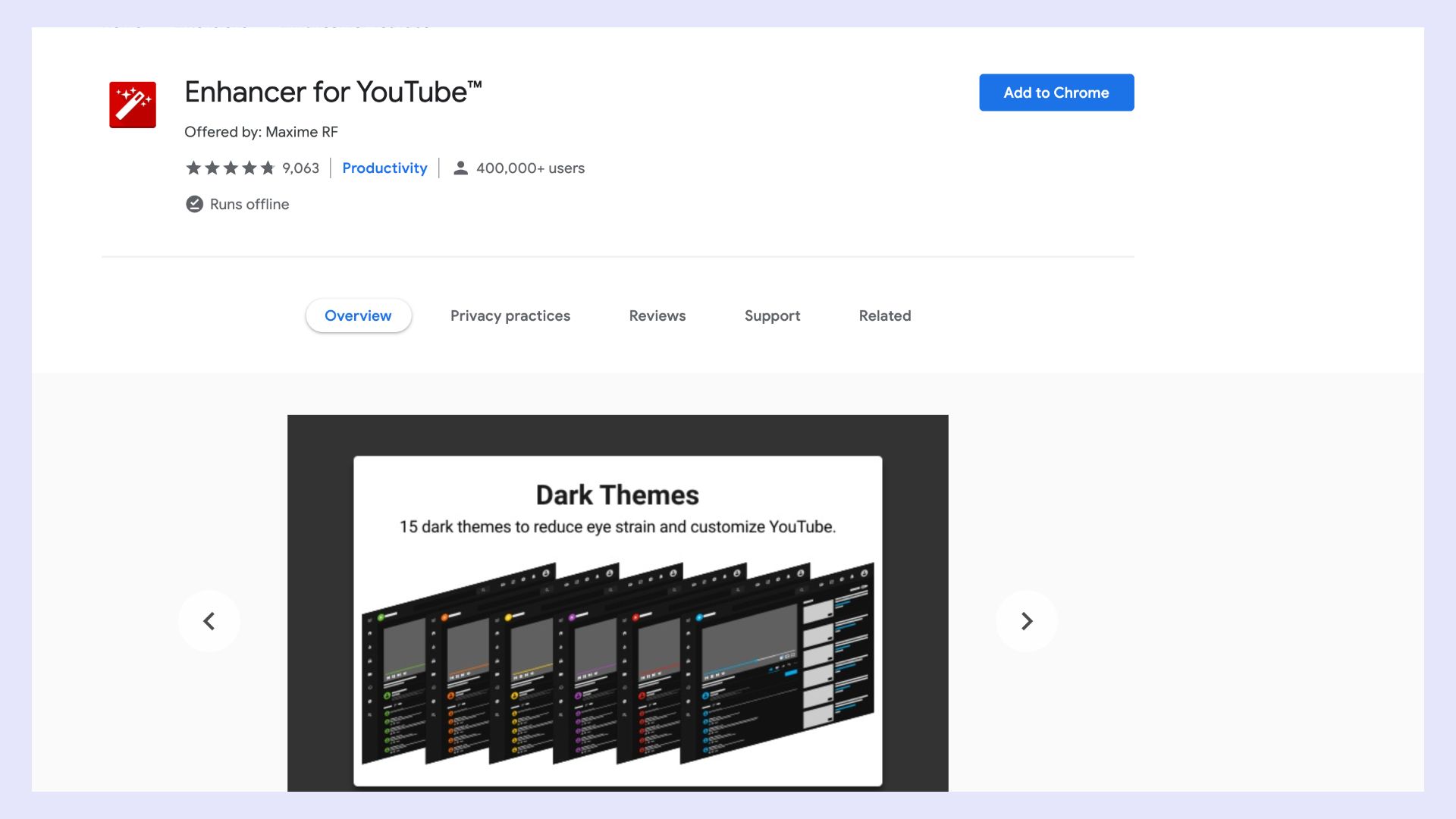
Task: Select the middle star in the rating row
Action: 231,168
